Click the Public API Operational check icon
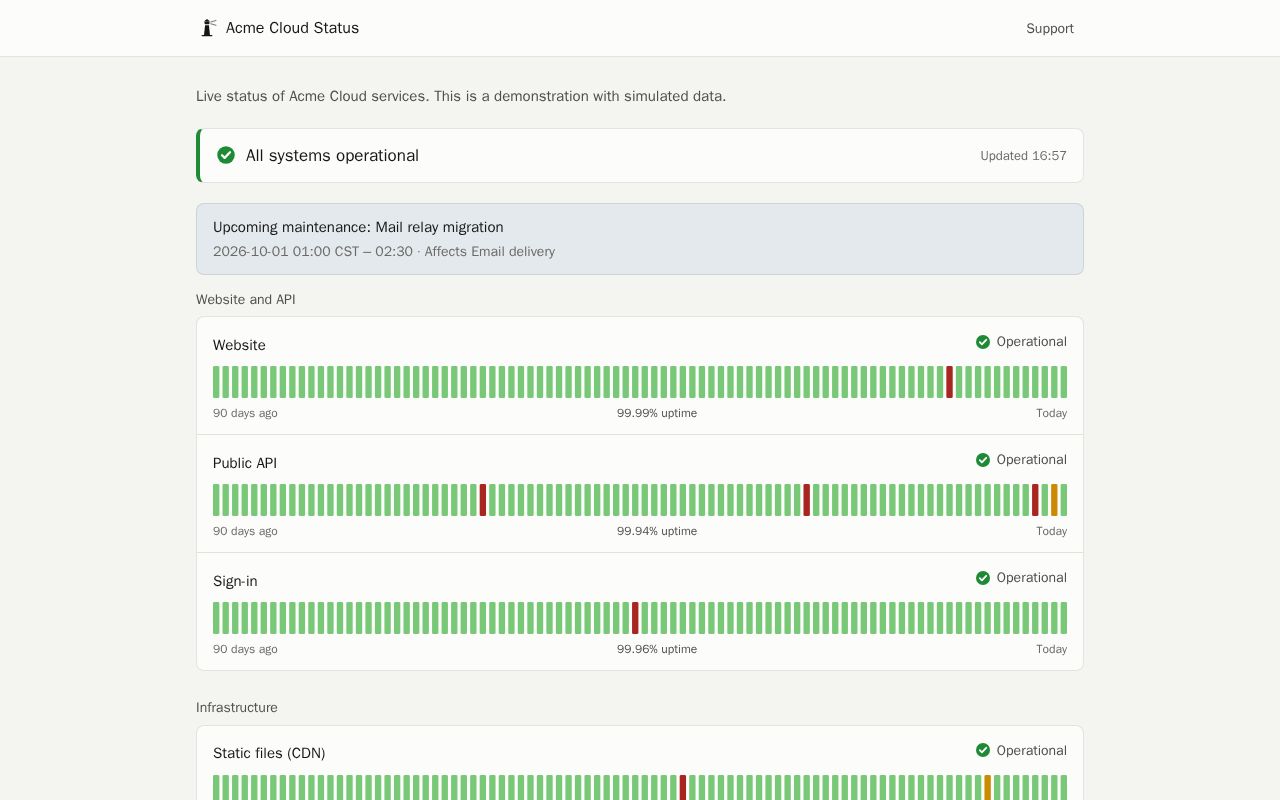This screenshot has width=1280, height=800. pyautogui.click(x=983, y=460)
